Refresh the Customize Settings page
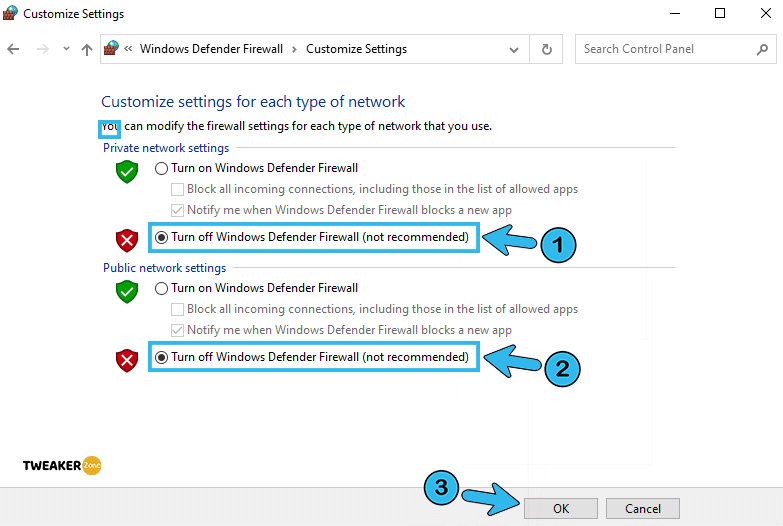 547,49
